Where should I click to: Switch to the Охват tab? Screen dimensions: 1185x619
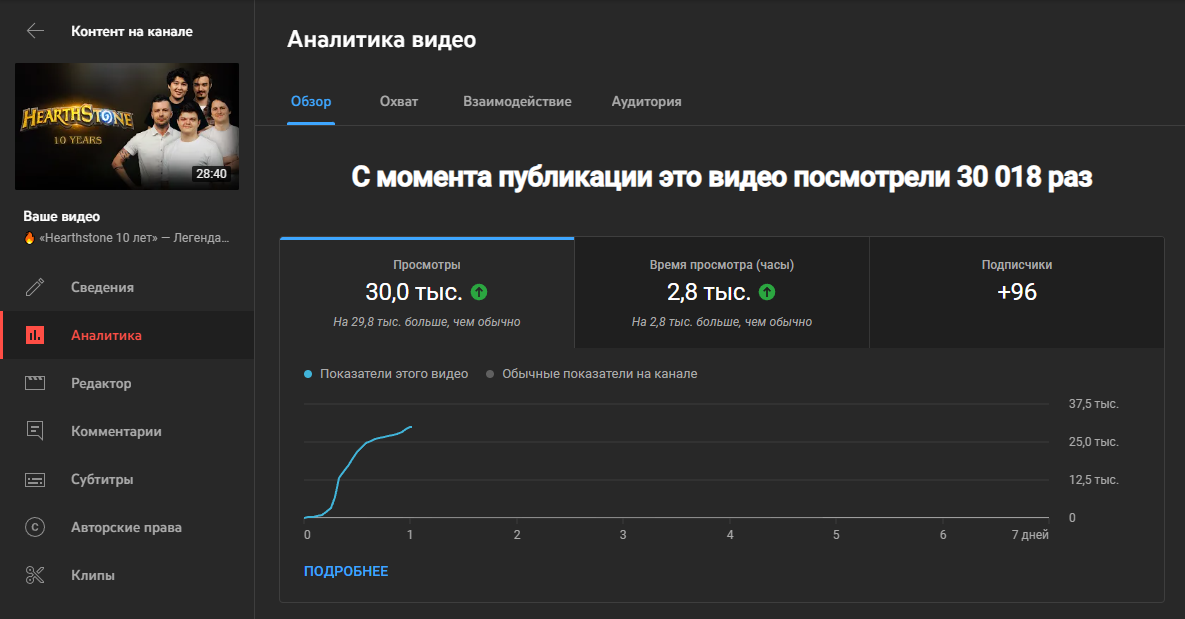coord(398,101)
